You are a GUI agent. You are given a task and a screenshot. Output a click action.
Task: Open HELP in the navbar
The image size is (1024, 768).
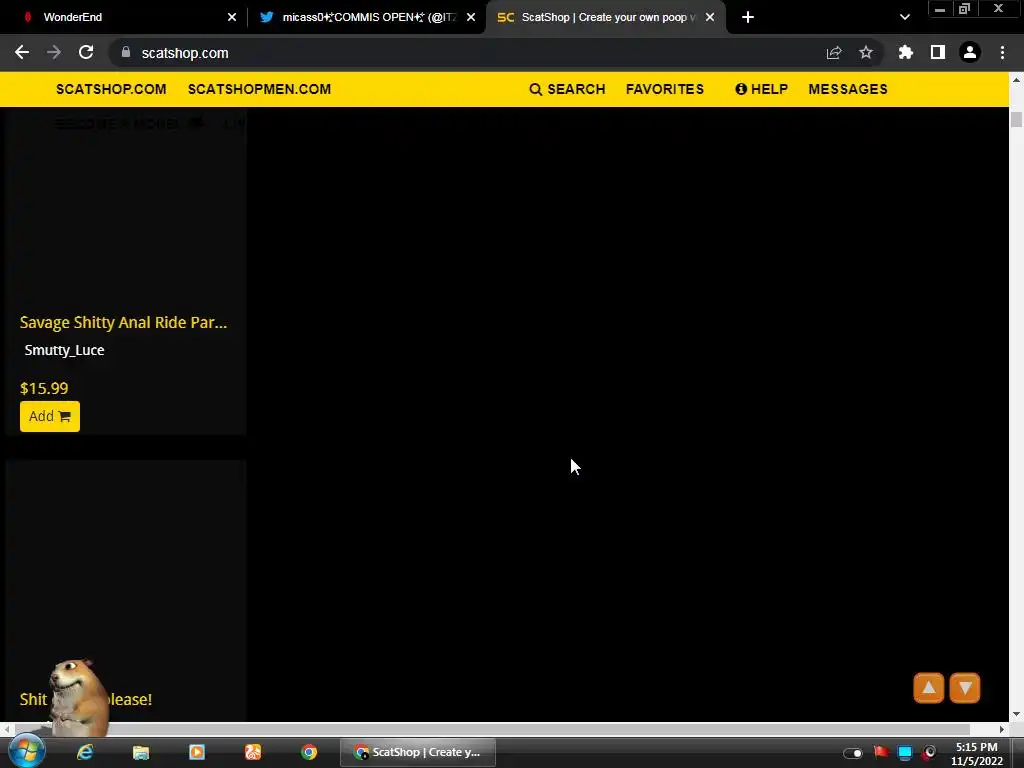tap(761, 89)
